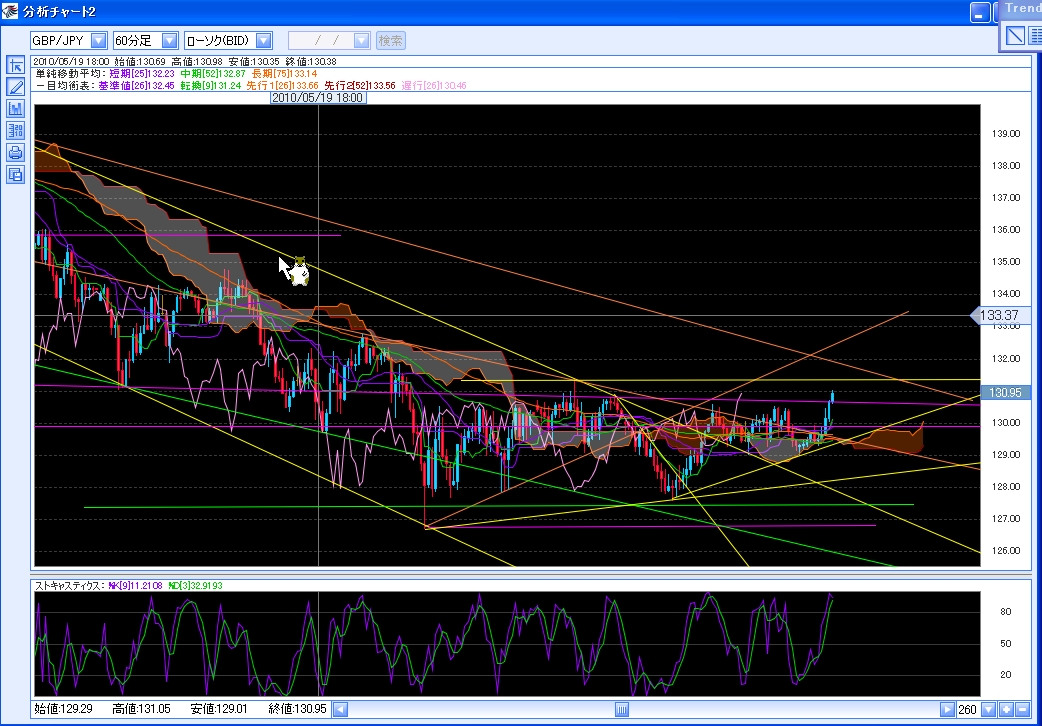Click the app icon in the title bar

tap(9, 11)
